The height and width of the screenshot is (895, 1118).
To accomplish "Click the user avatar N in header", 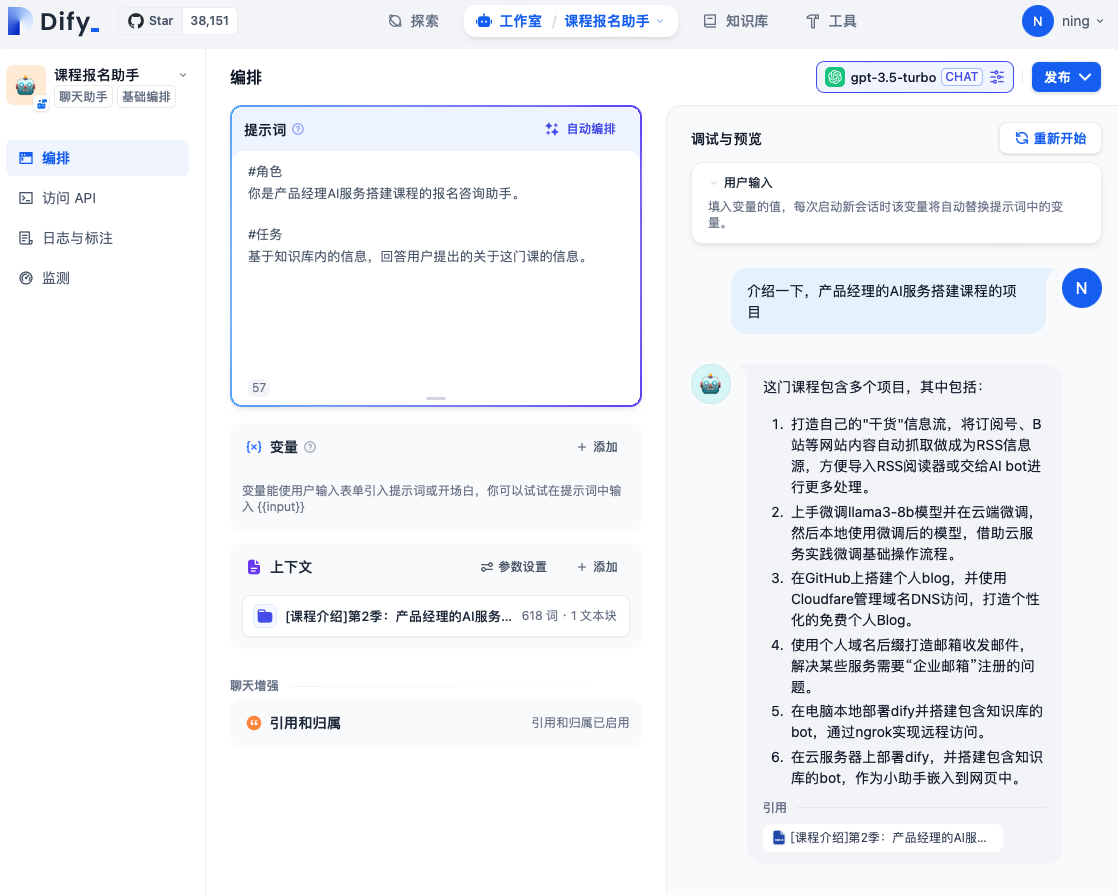I will pyautogui.click(x=1038, y=21).
